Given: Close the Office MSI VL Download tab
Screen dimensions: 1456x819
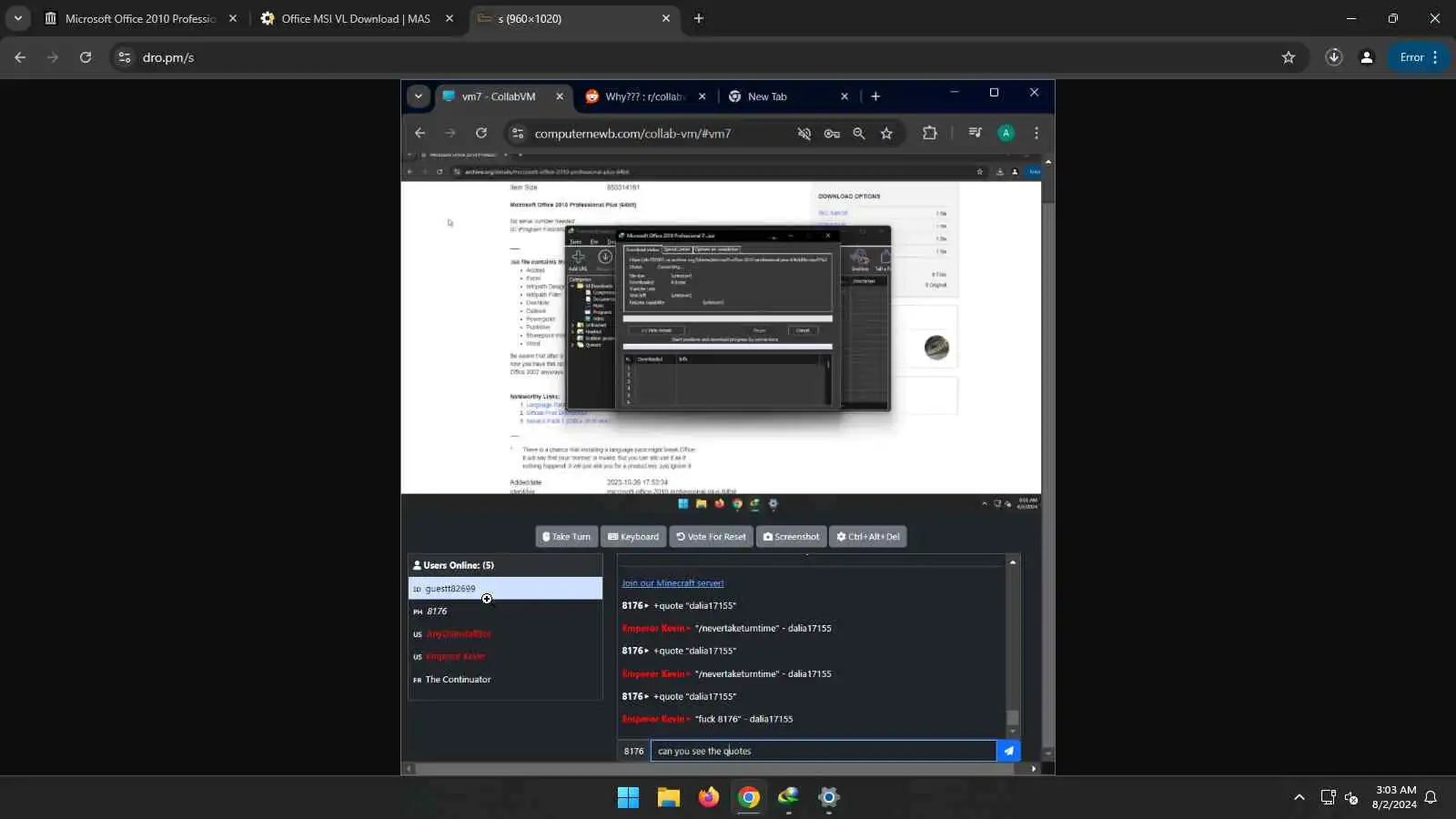Looking at the screenshot, I should coord(450,18).
